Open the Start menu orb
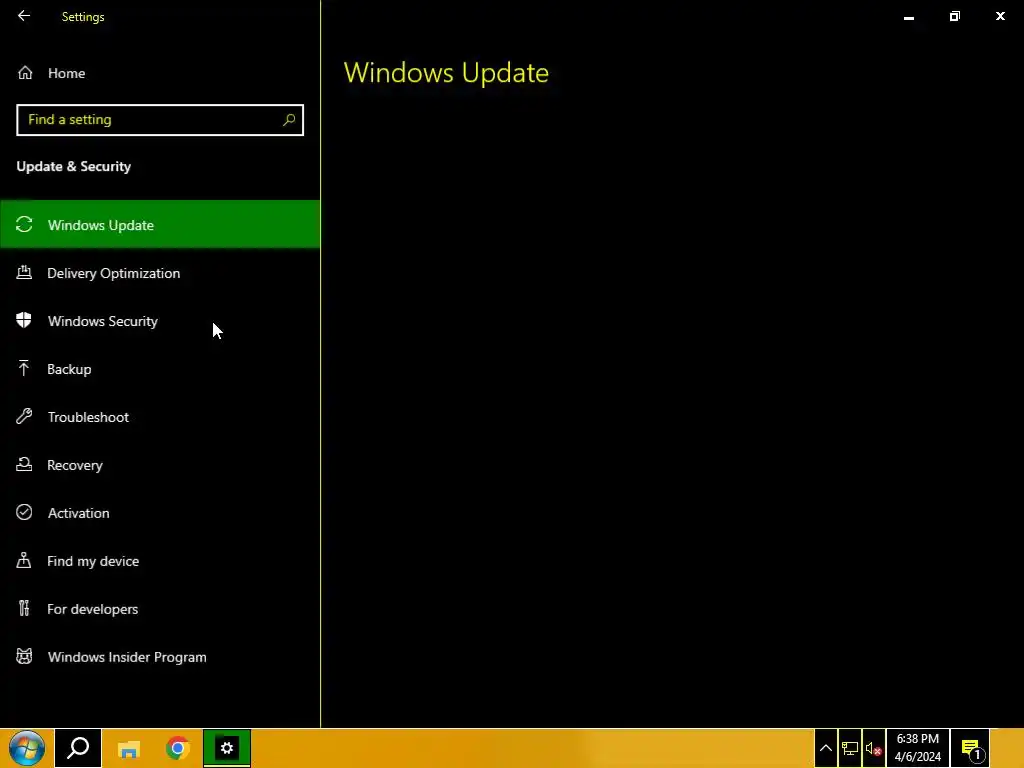This screenshot has width=1024, height=768. pos(26,748)
